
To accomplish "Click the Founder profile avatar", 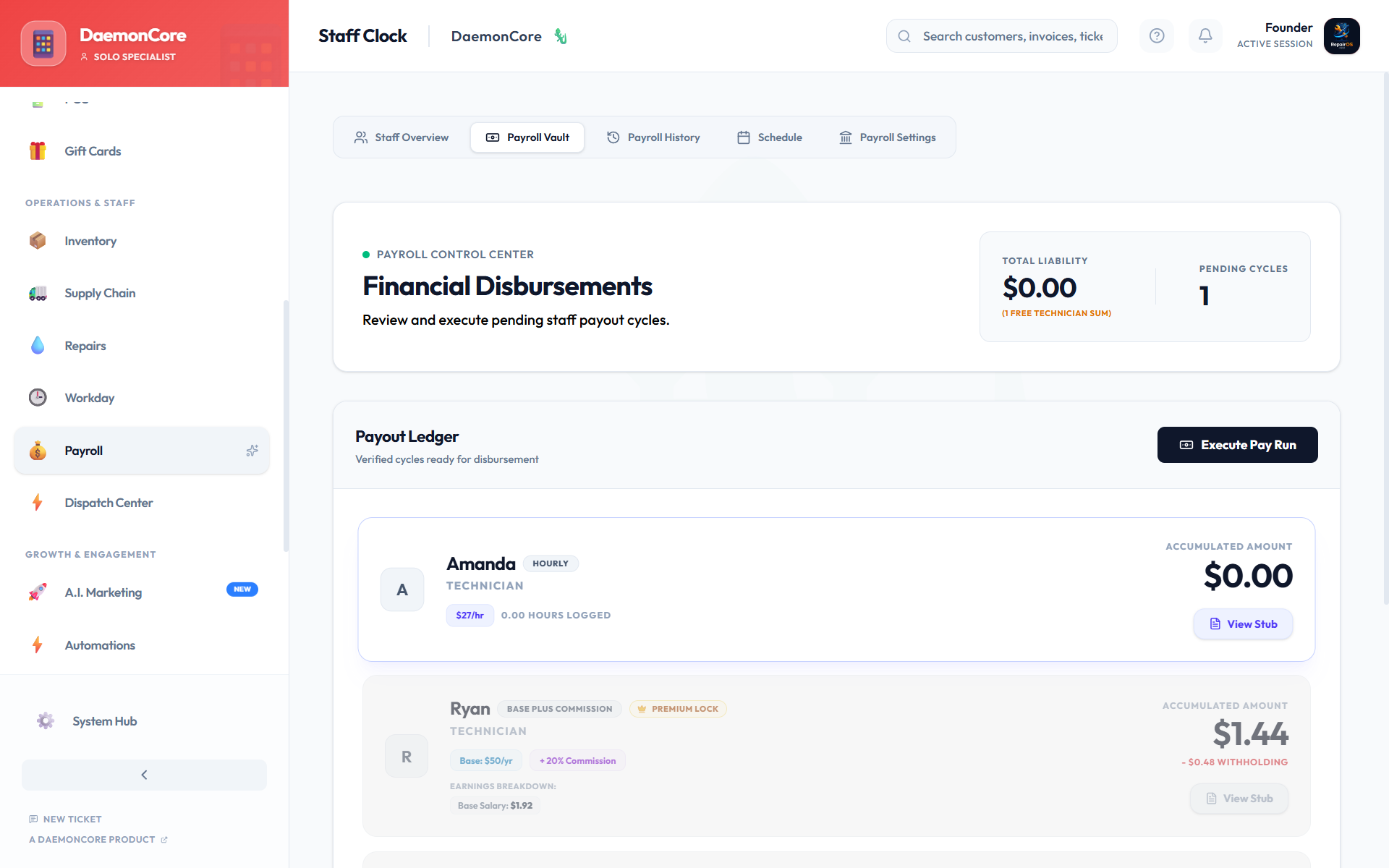I will pyautogui.click(x=1342, y=36).
